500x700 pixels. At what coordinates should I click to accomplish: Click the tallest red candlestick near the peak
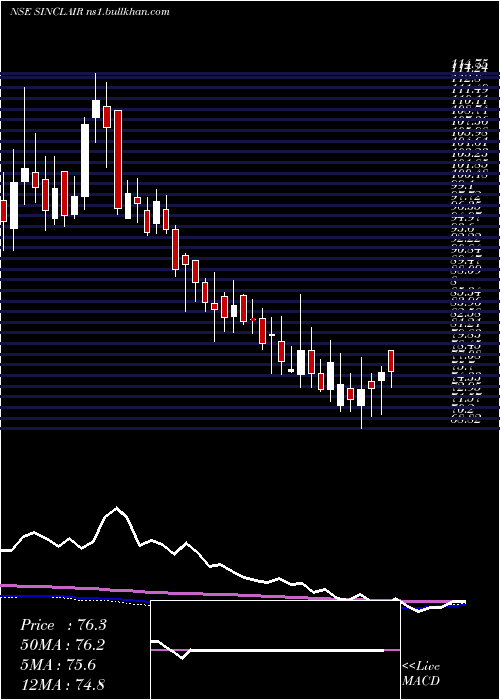(118, 159)
